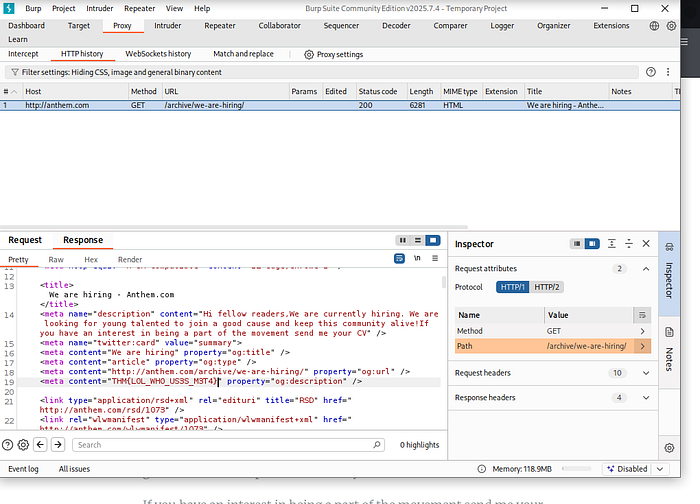The width and height of the screenshot is (700, 504).
Task: Click the globe browser icon
Action: click(654, 26)
